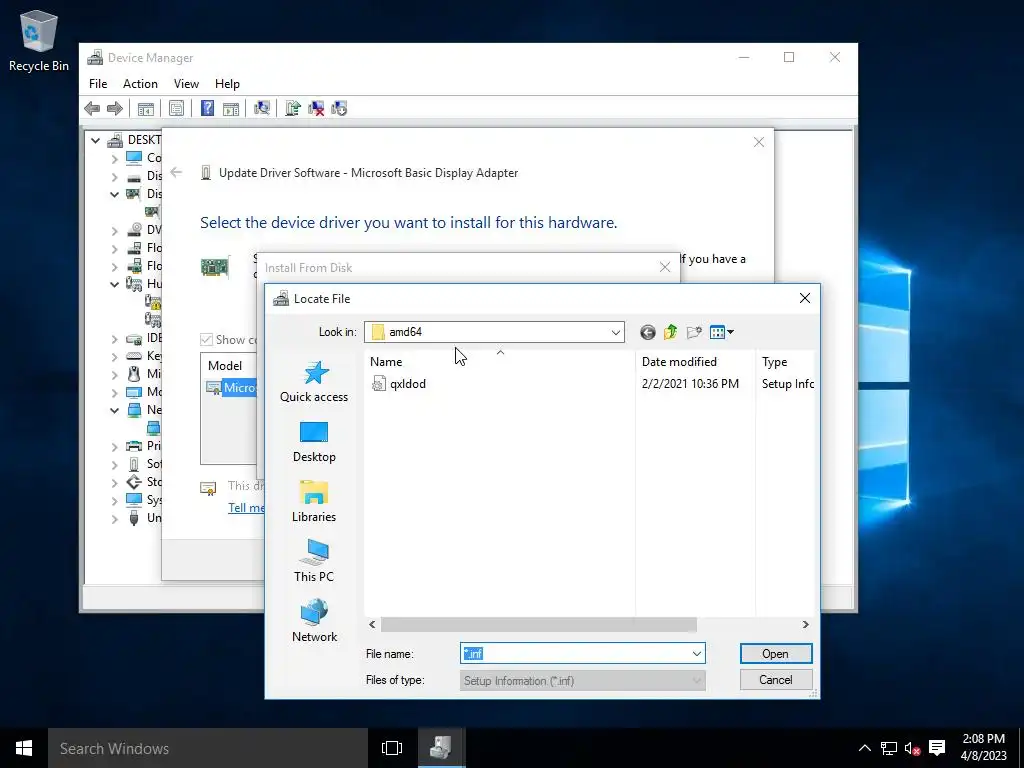Toggle Show compatible hardware checkbox

[206, 340]
